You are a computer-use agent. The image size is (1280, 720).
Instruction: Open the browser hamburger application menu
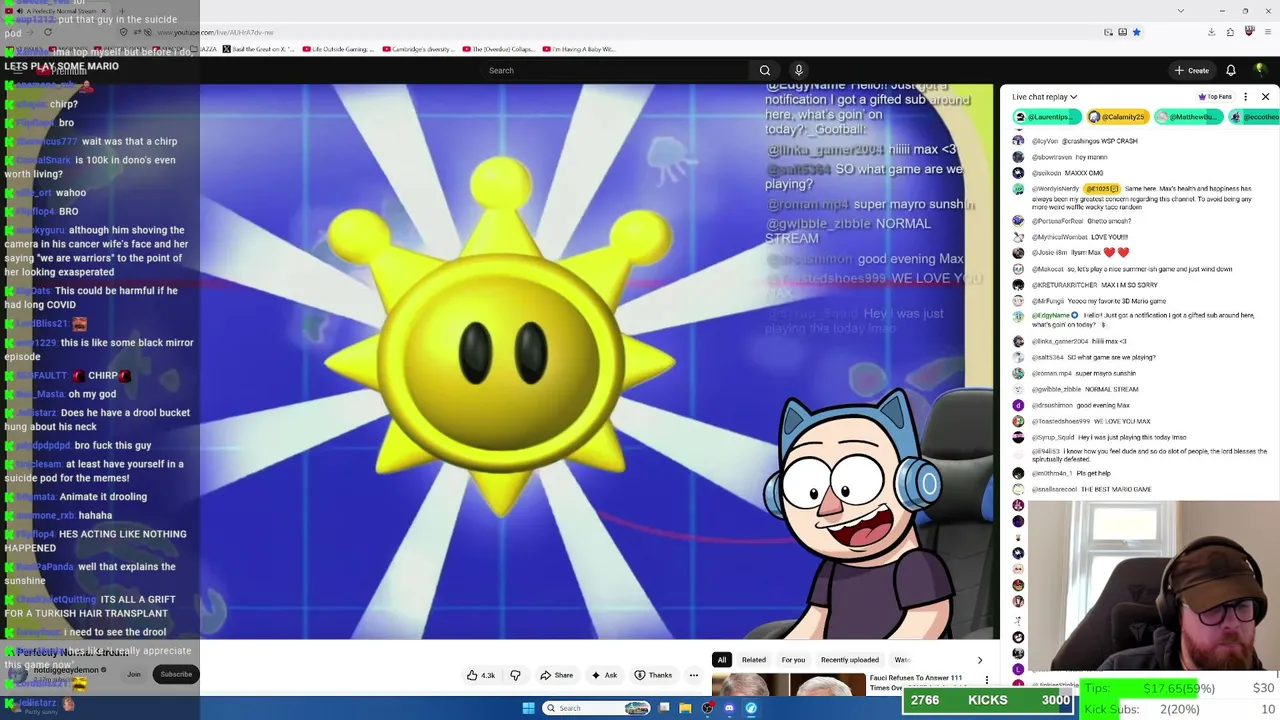pos(1267,32)
